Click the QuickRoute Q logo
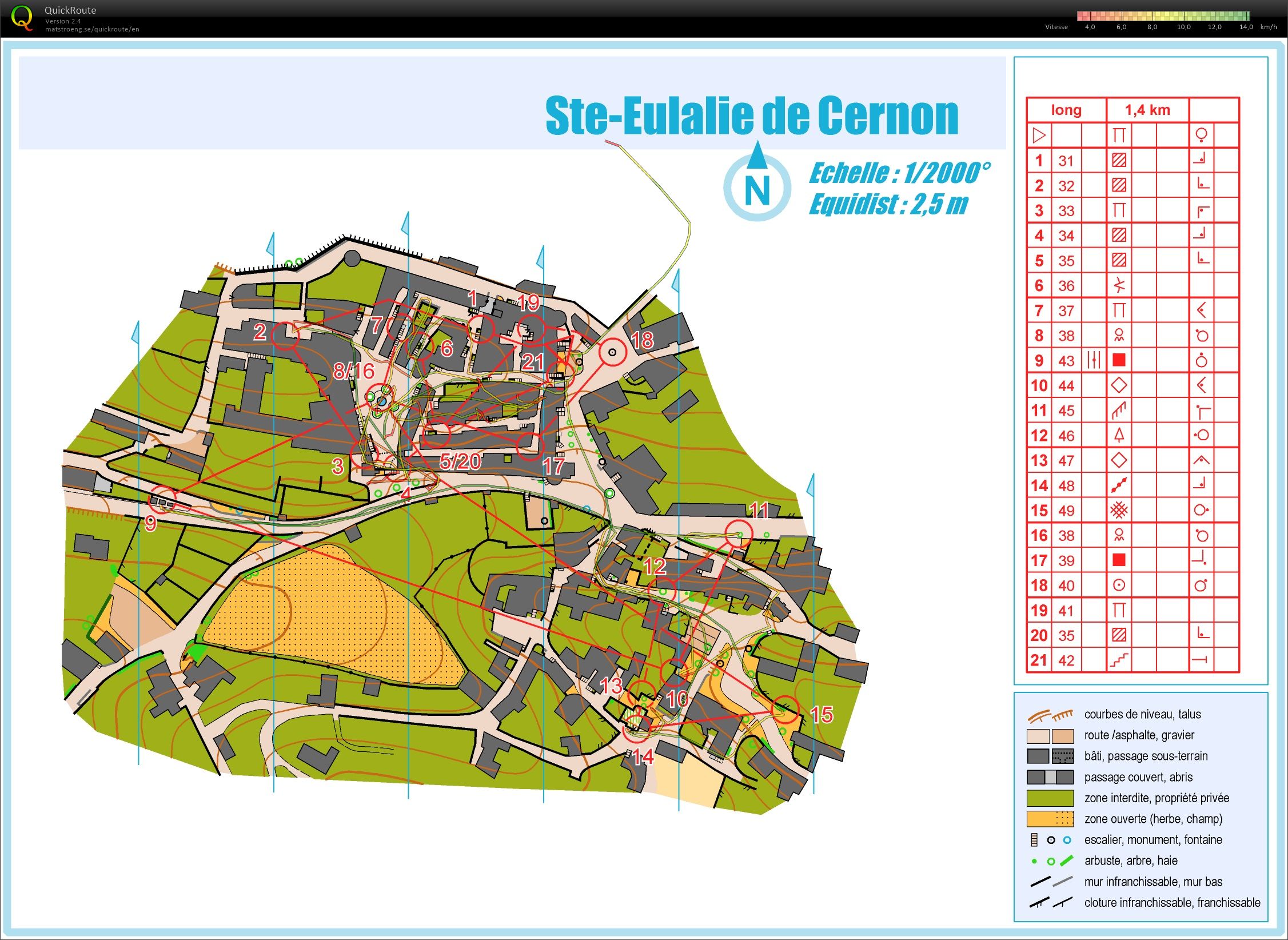 23,19
